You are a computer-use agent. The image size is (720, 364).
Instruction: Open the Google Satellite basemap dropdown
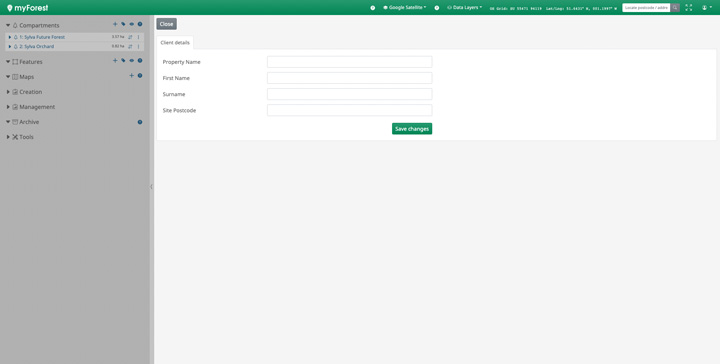[405, 8]
